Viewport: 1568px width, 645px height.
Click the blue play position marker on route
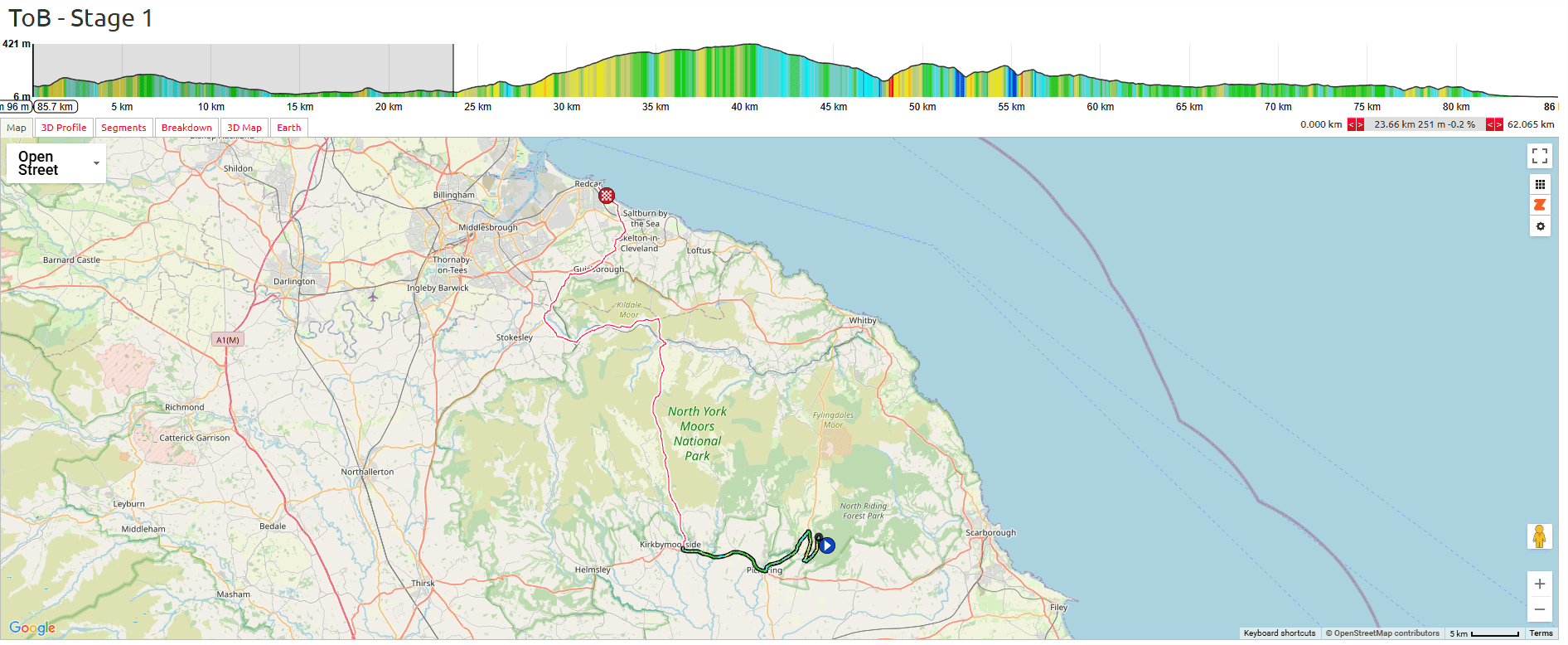(826, 546)
